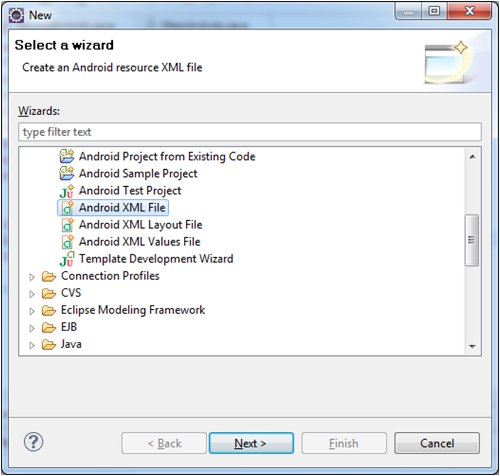This screenshot has width=500, height=476.
Task: Expand the Connection Profiles folder
Action: click(32, 277)
